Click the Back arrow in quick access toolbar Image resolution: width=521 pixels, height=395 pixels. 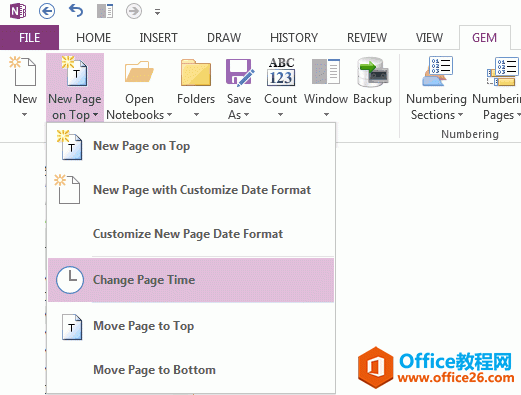(47, 11)
